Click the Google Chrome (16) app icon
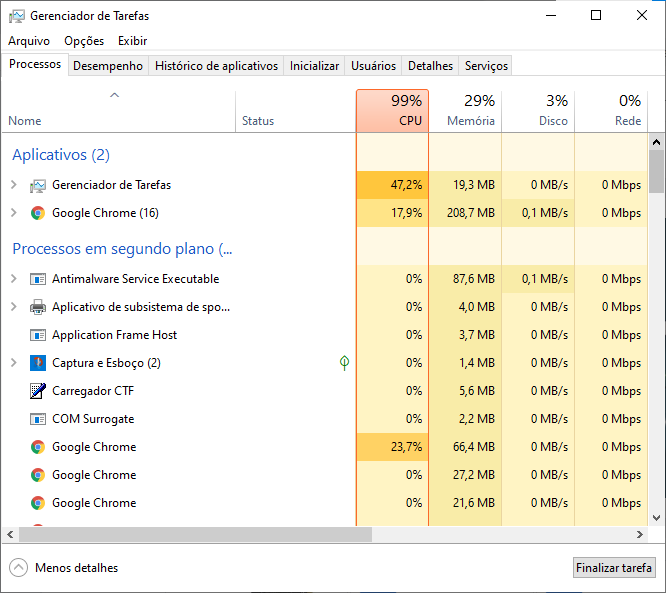 click(38, 213)
